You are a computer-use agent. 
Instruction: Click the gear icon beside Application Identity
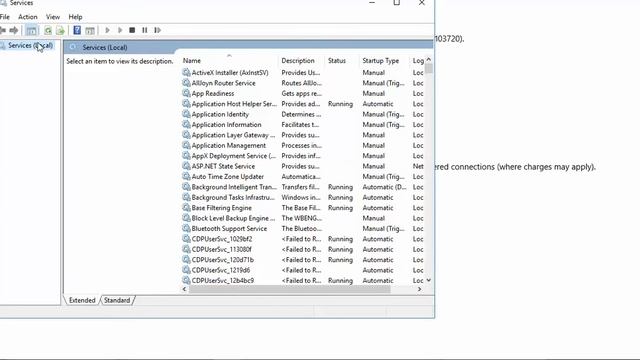[x=186, y=114]
